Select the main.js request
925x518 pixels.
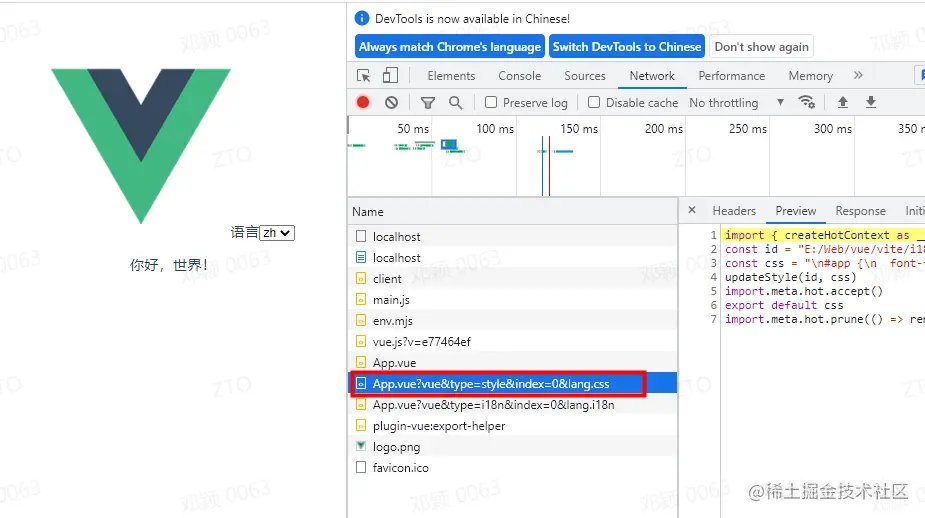click(512, 300)
